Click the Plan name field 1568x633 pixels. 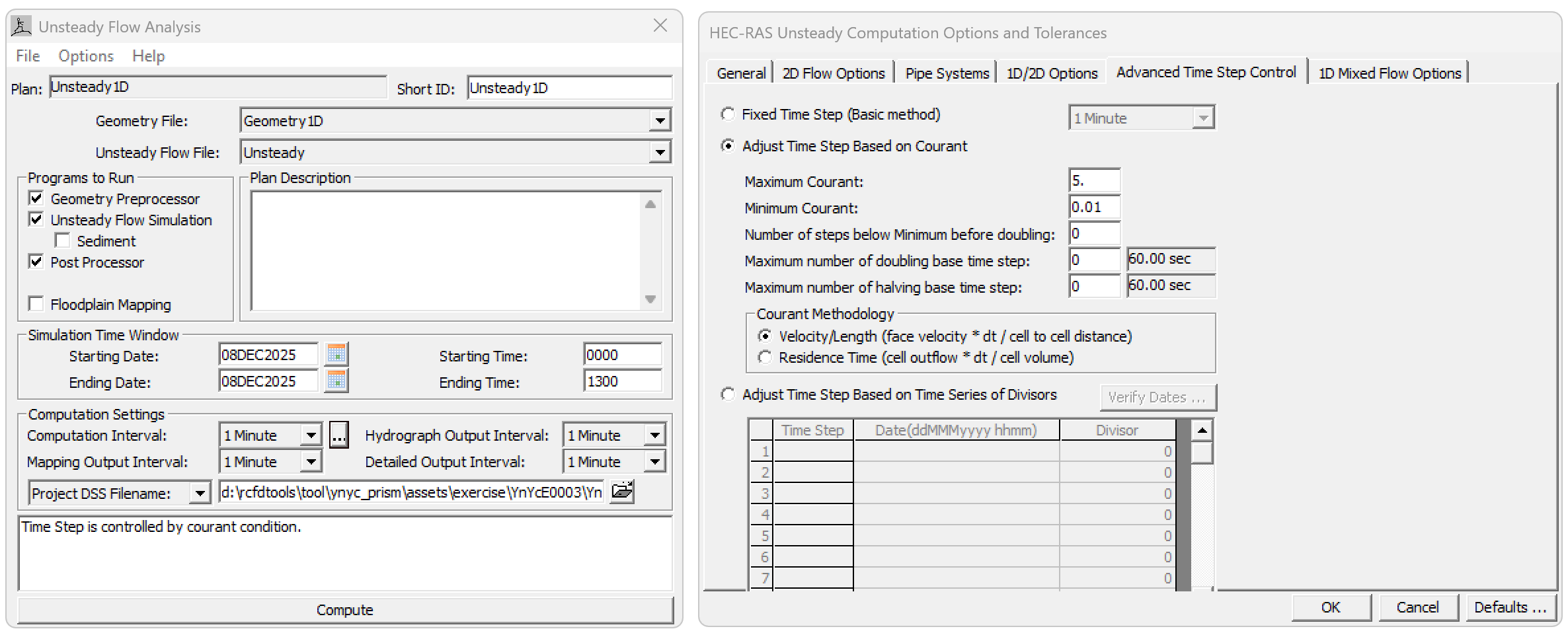pos(218,87)
